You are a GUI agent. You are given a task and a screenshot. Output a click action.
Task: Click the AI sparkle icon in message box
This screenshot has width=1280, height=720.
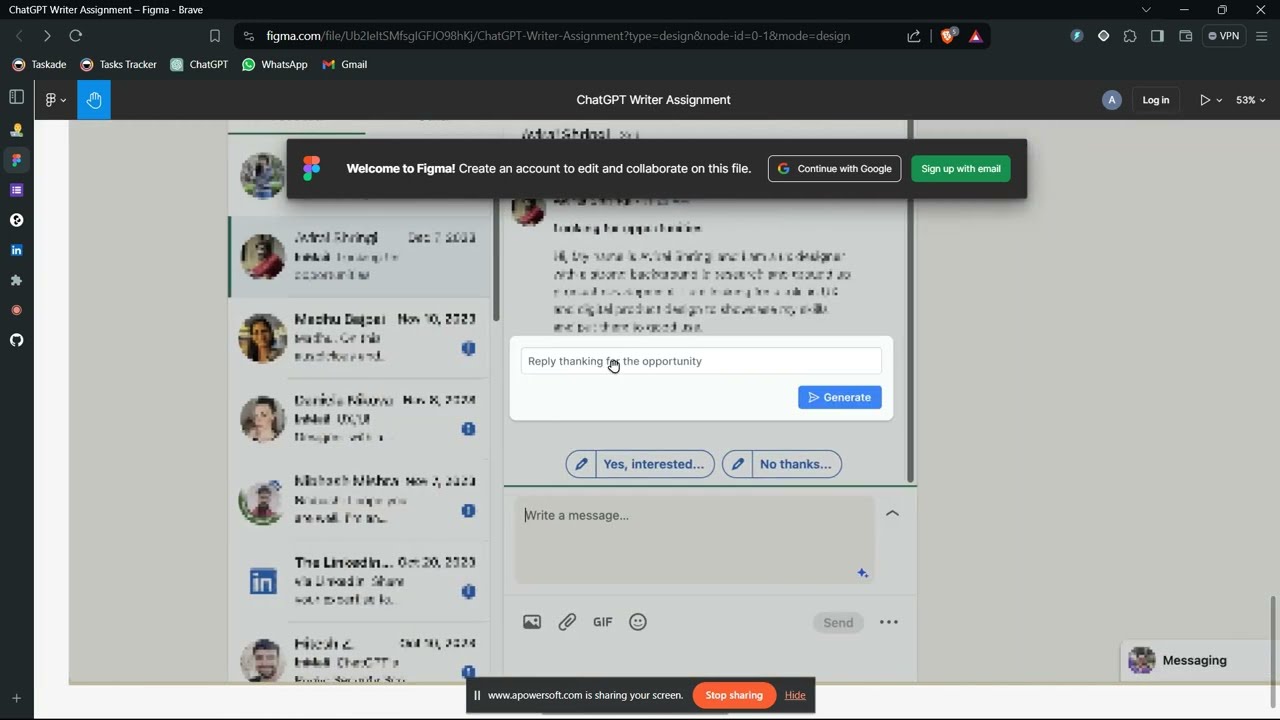(x=862, y=573)
